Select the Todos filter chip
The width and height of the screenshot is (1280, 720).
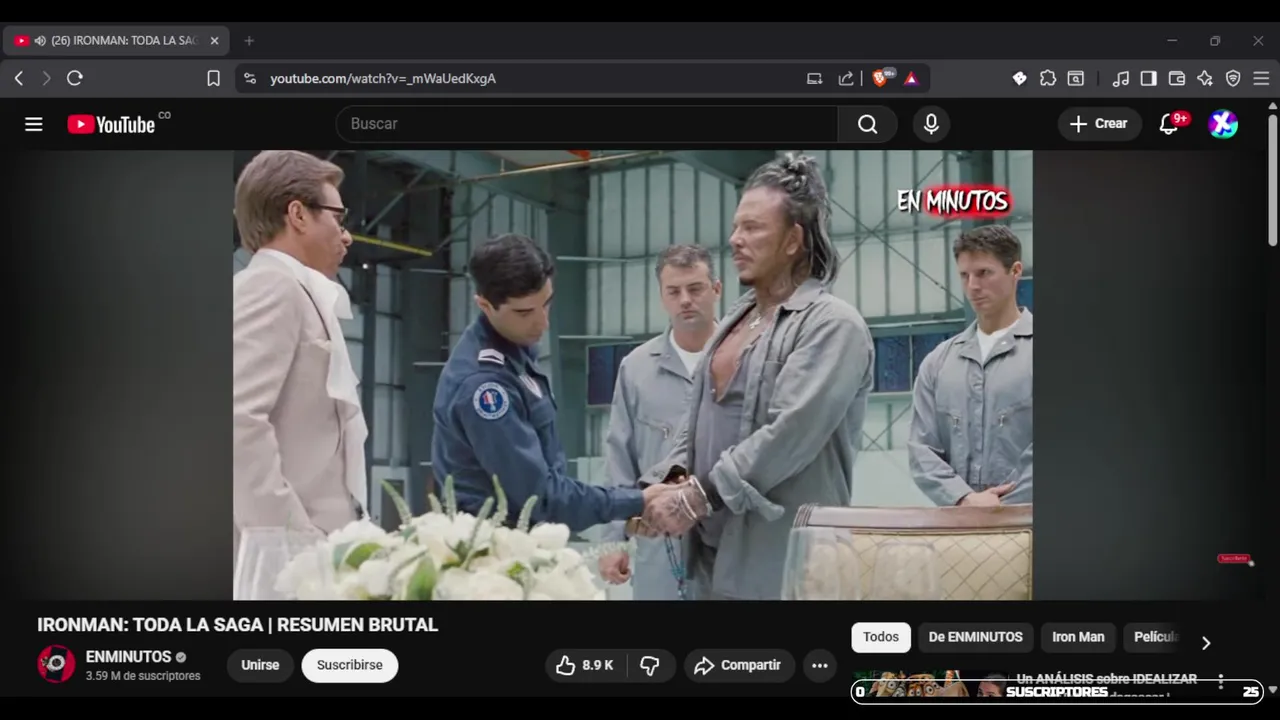[x=881, y=637]
